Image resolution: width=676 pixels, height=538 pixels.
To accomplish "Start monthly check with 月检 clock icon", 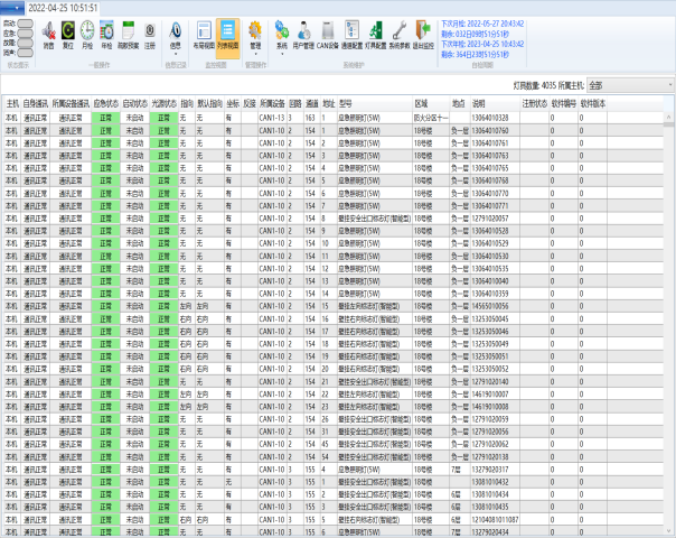I will pyautogui.click(x=87, y=33).
